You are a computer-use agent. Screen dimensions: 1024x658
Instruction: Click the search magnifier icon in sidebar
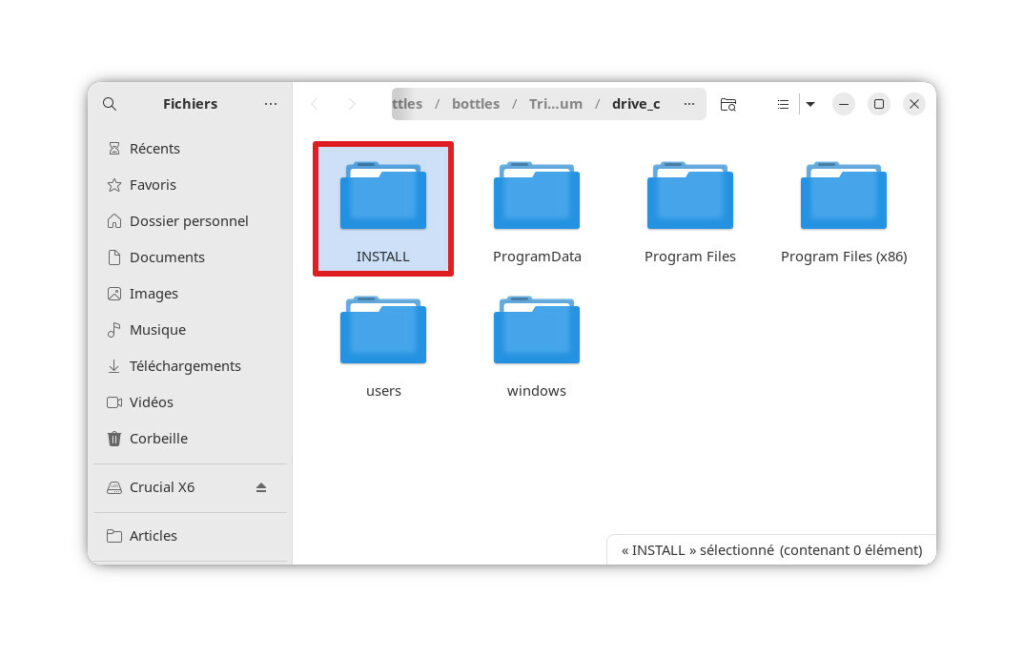coord(110,104)
